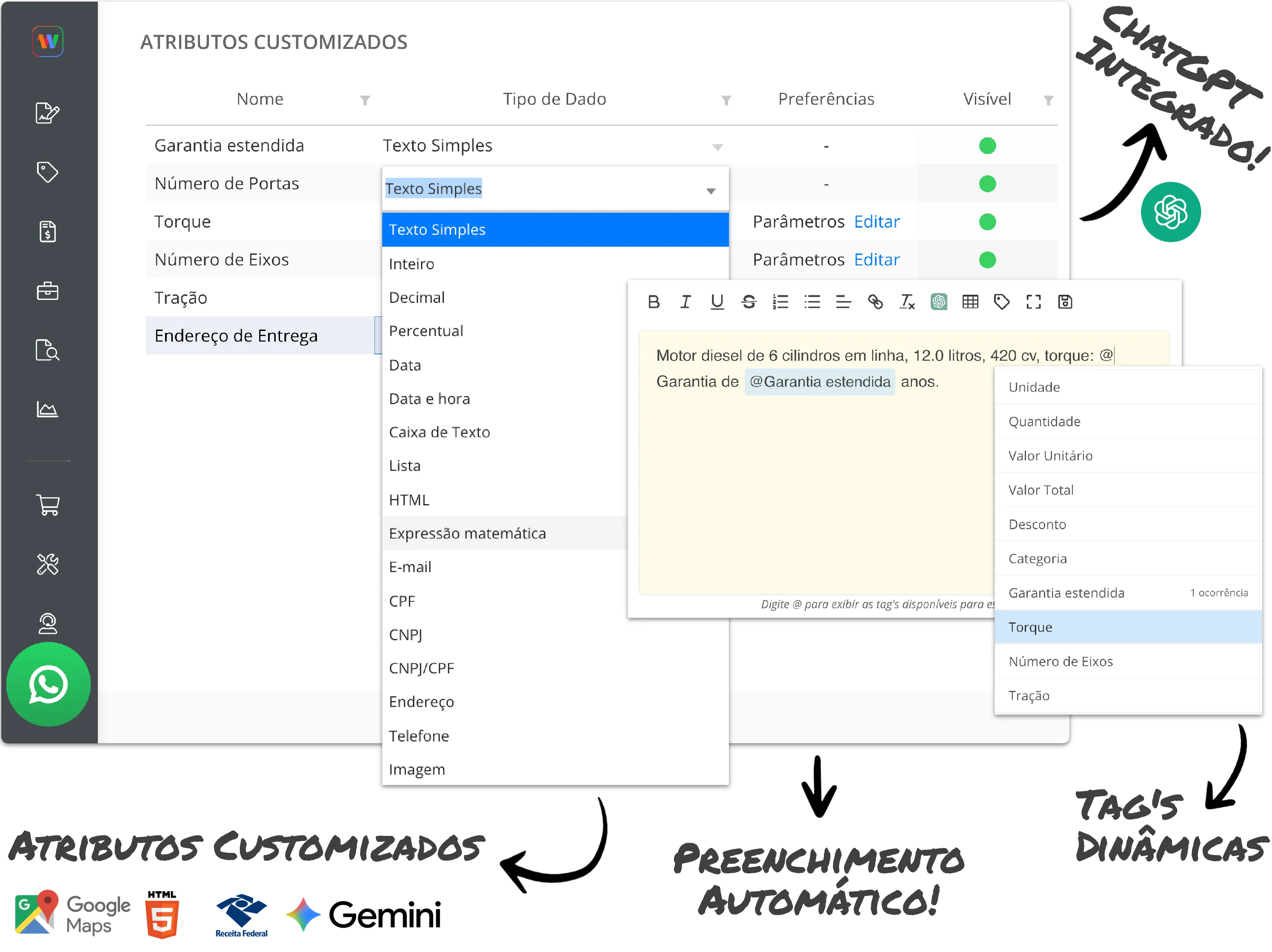This screenshot has height=952, width=1272.
Task: Toggle visibility dot for Garantia estendida
Action: (987, 146)
